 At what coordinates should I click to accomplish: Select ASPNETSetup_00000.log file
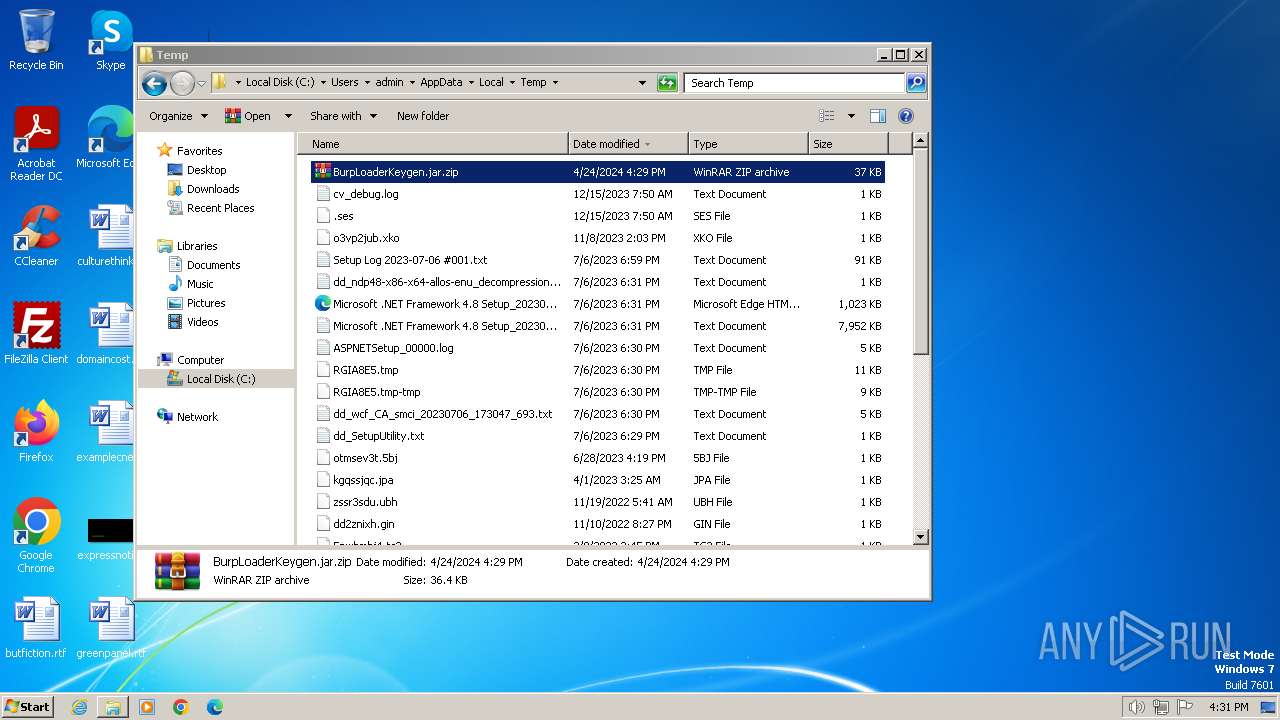(393, 348)
